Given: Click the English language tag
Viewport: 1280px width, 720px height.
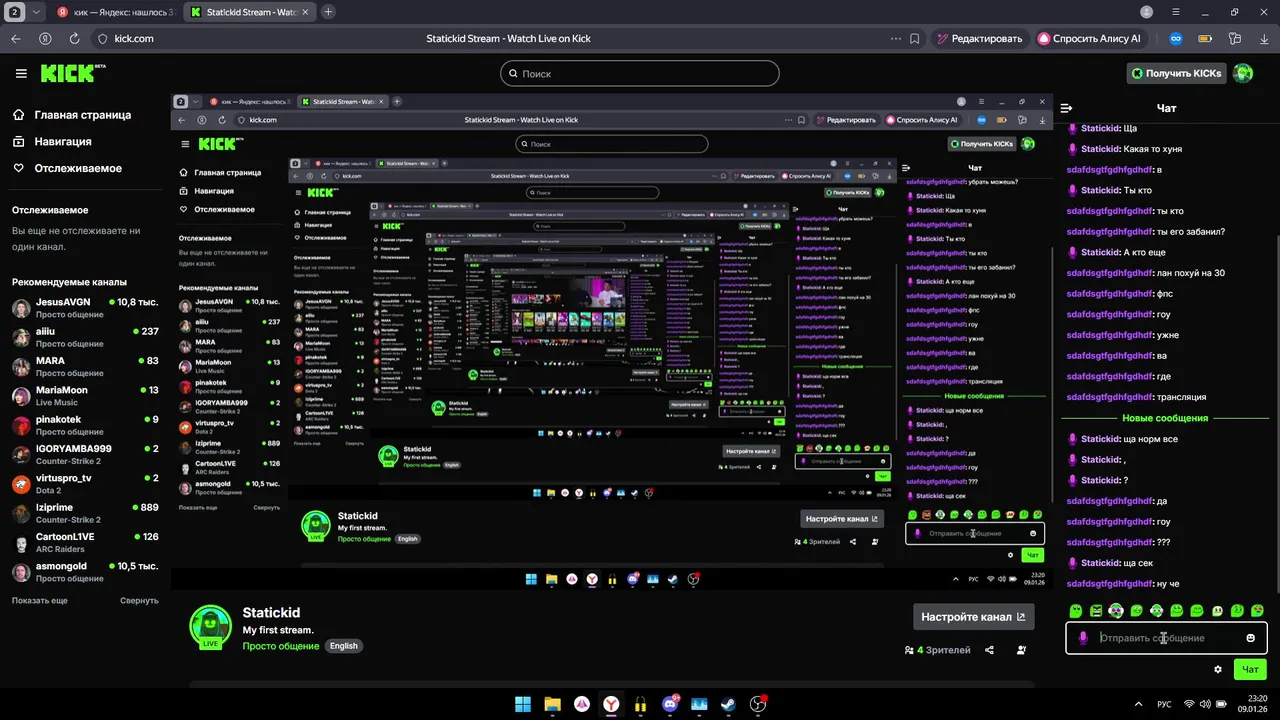Looking at the screenshot, I should coord(343,646).
